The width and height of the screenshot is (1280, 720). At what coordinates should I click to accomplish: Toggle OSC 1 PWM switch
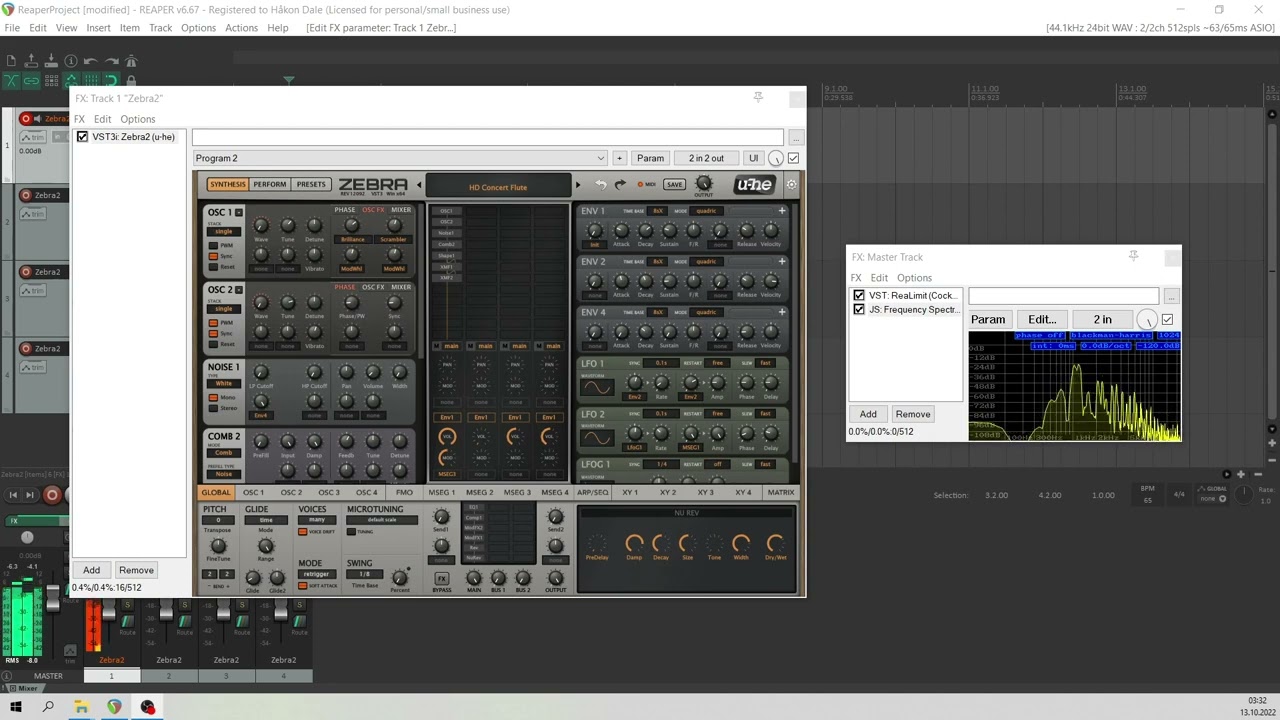tap(213, 245)
